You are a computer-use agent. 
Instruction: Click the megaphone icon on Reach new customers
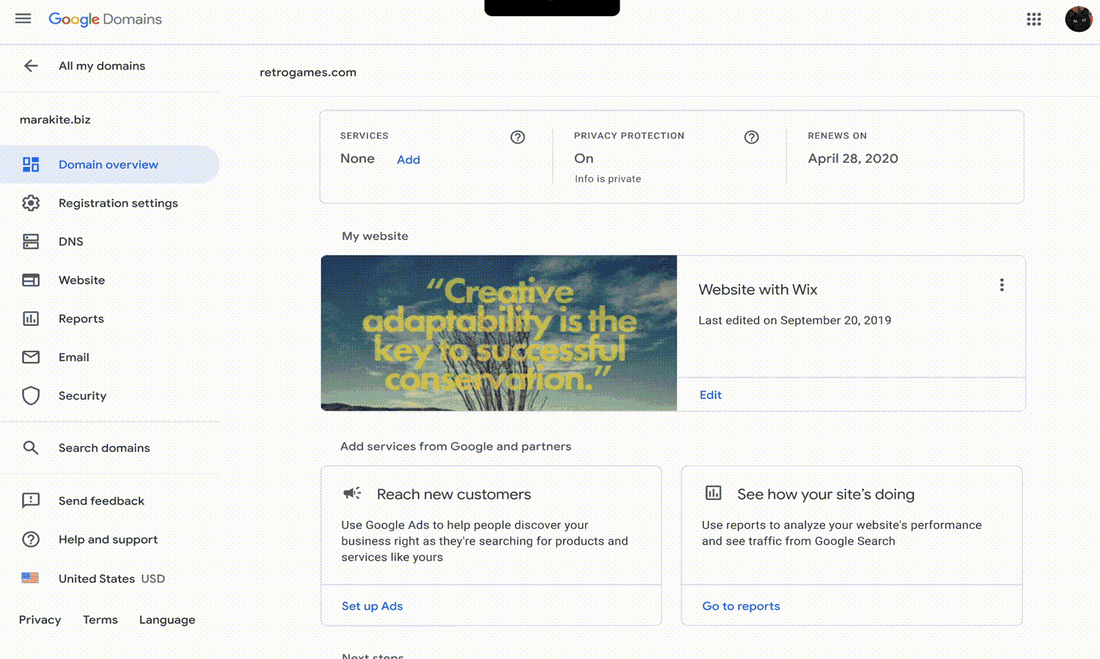(x=352, y=493)
